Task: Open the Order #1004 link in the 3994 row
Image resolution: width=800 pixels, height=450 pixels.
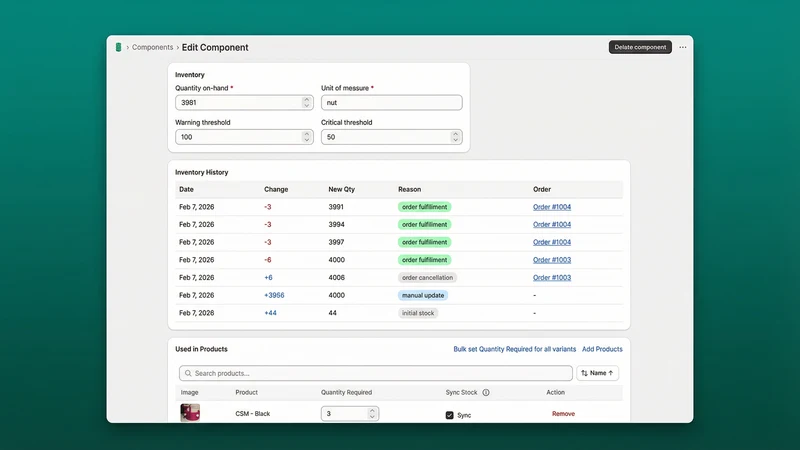Action: click(552, 224)
